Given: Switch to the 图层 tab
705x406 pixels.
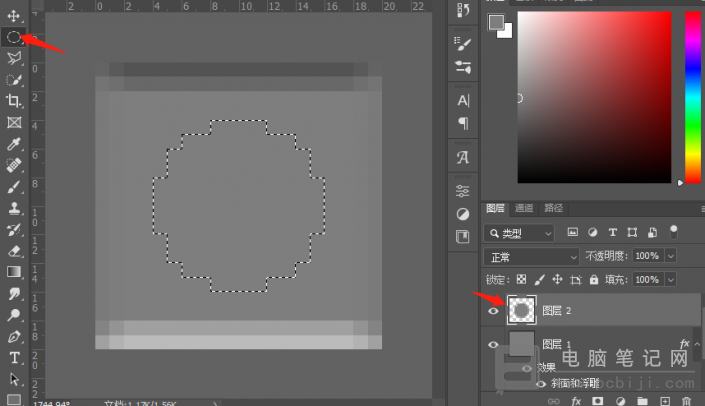Looking at the screenshot, I should (x=495, y=208).
